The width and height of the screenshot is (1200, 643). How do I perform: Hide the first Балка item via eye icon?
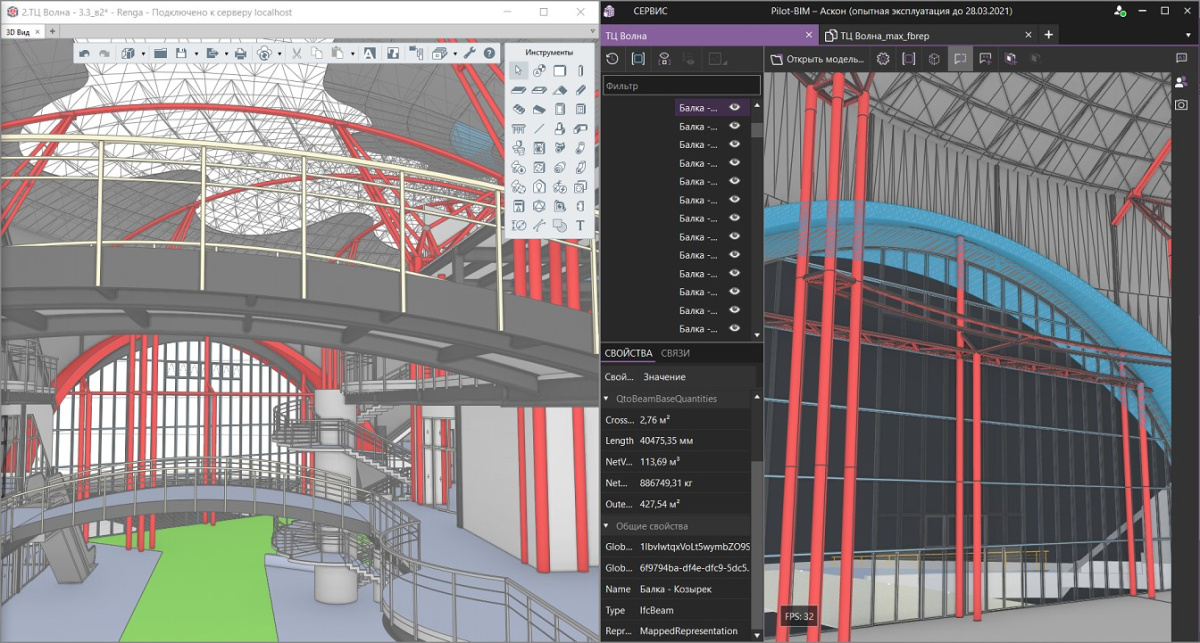point(734,108)
